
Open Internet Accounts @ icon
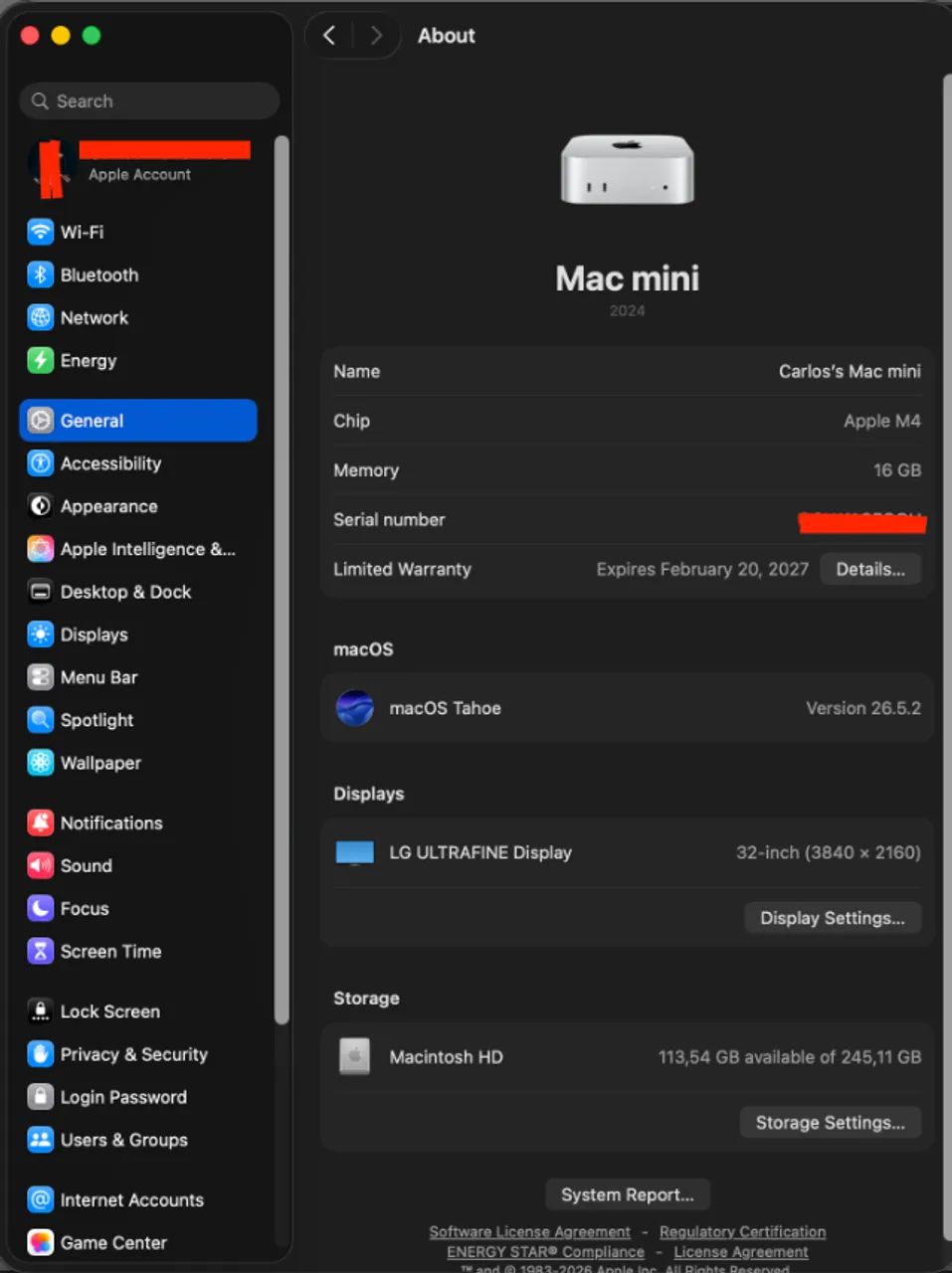point(40,1199)
